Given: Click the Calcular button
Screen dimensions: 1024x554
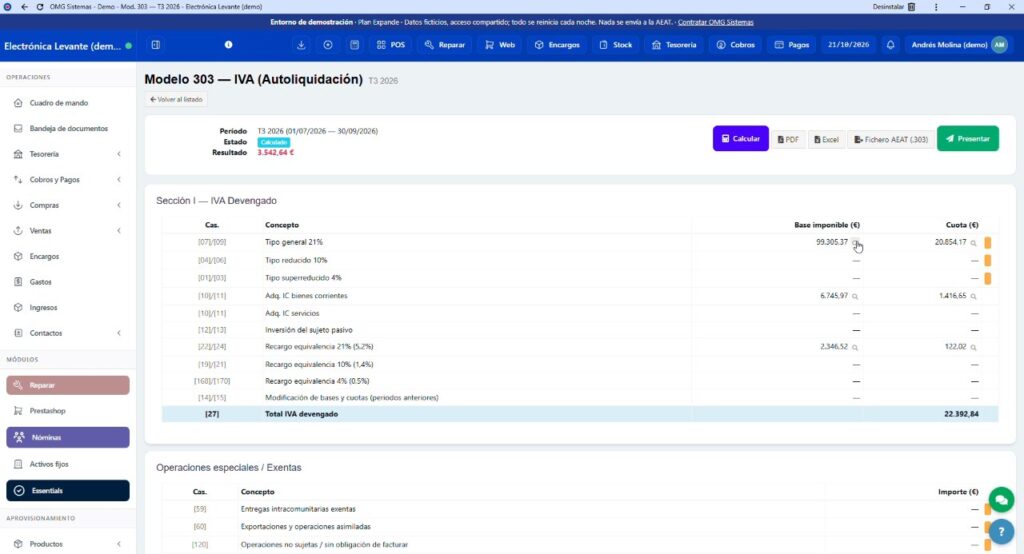Looking at the screenshot, I should pyautogui.click(x=741, y=138).
